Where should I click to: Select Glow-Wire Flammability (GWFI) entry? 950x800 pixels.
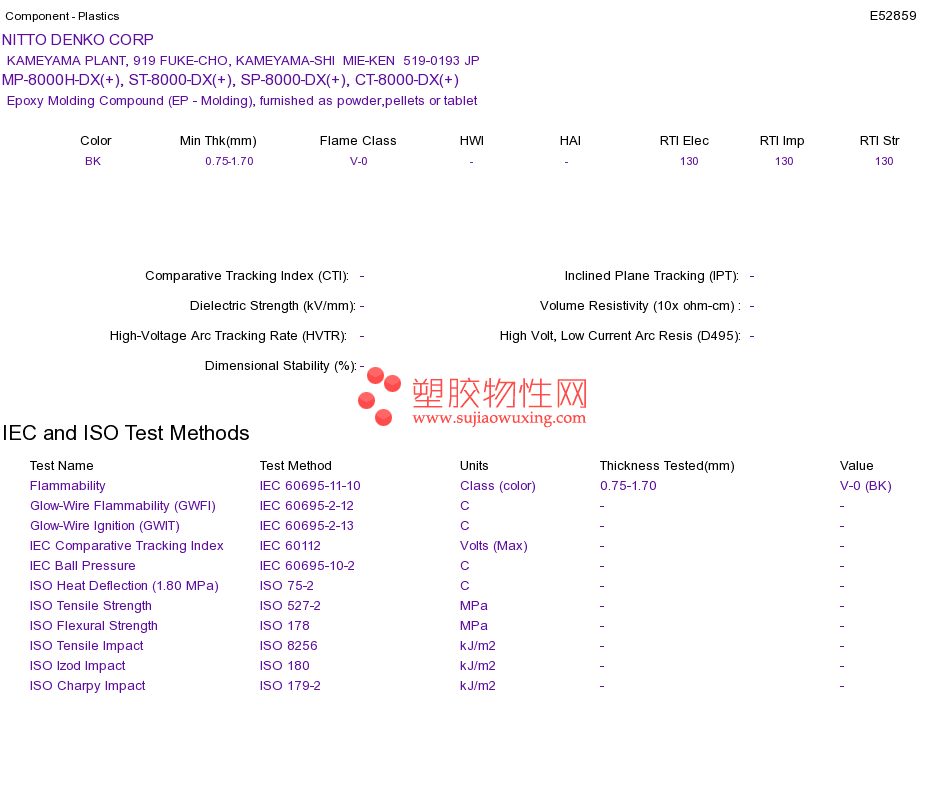pyautogui.click(x=122, y=506)
